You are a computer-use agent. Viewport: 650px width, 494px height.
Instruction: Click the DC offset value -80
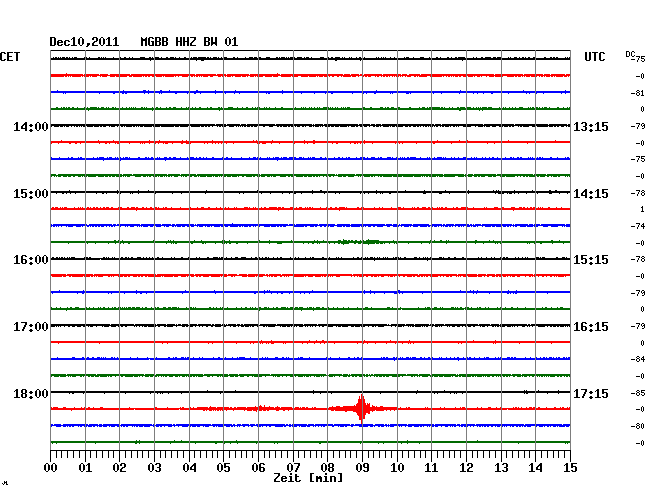(x=640, y=426)
